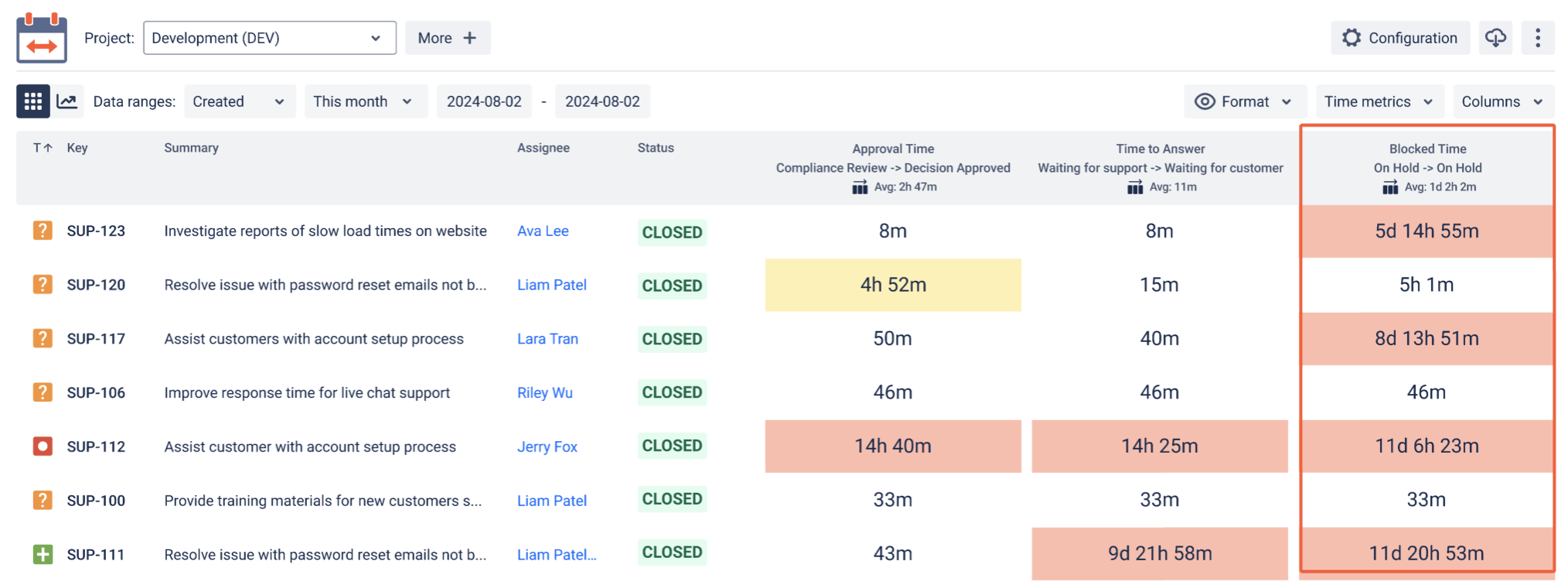This screenshot has height=585, width=1568.
Task: Click the start date field 2024-08-02
Action: [484, 101]
